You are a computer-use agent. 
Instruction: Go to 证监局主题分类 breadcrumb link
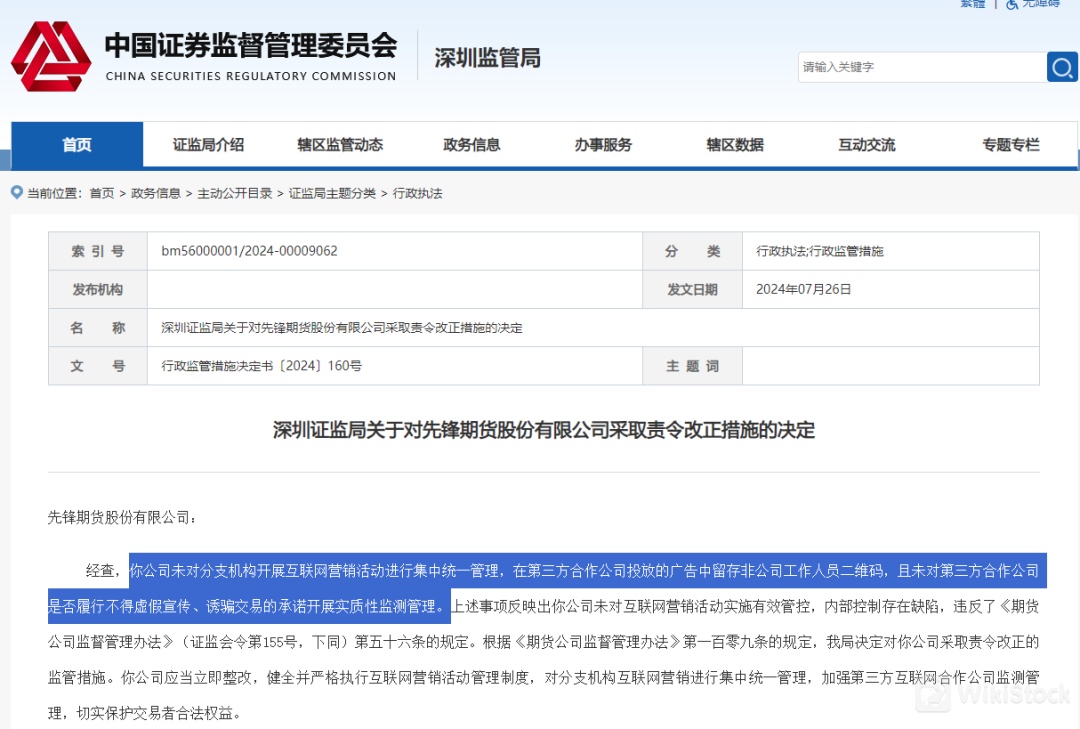pyautogui.click(x=332, y=194)
